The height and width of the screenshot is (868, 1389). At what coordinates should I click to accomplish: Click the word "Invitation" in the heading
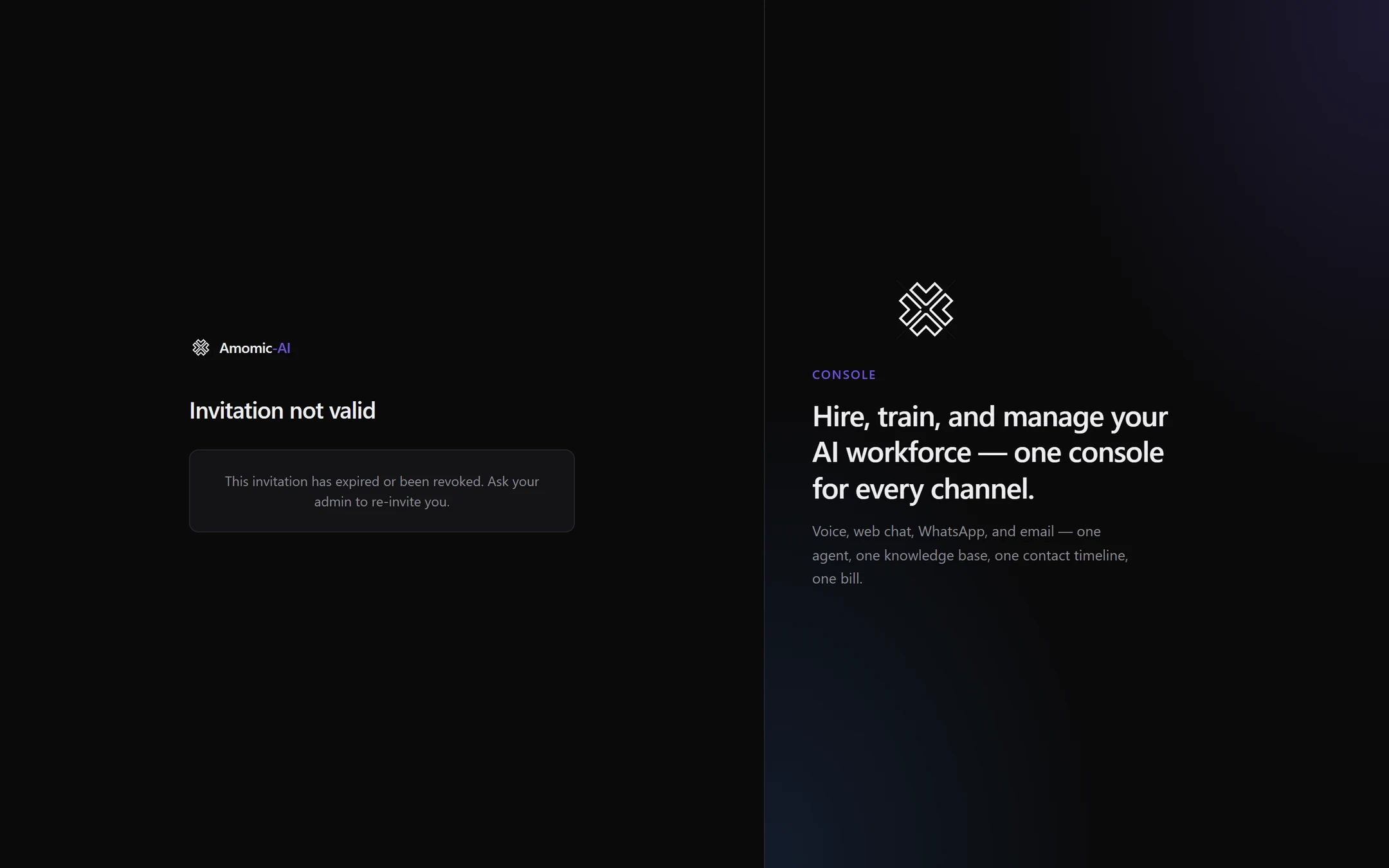236,410
